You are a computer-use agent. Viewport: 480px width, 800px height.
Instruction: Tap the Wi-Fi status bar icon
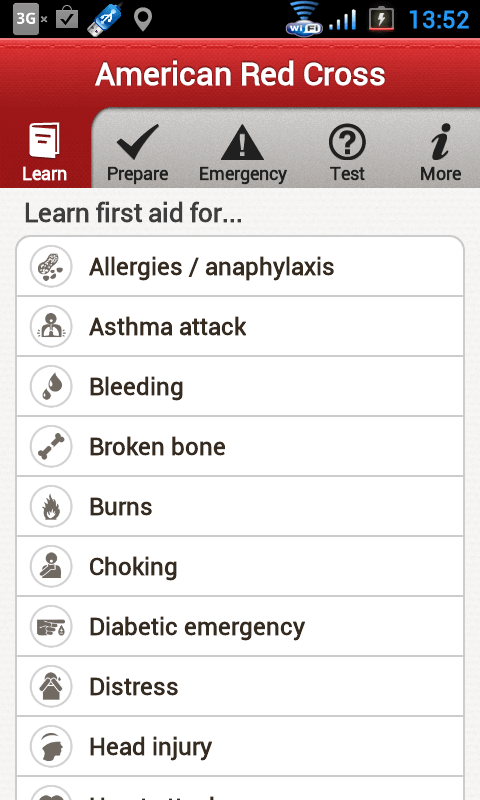pos(305,19)
